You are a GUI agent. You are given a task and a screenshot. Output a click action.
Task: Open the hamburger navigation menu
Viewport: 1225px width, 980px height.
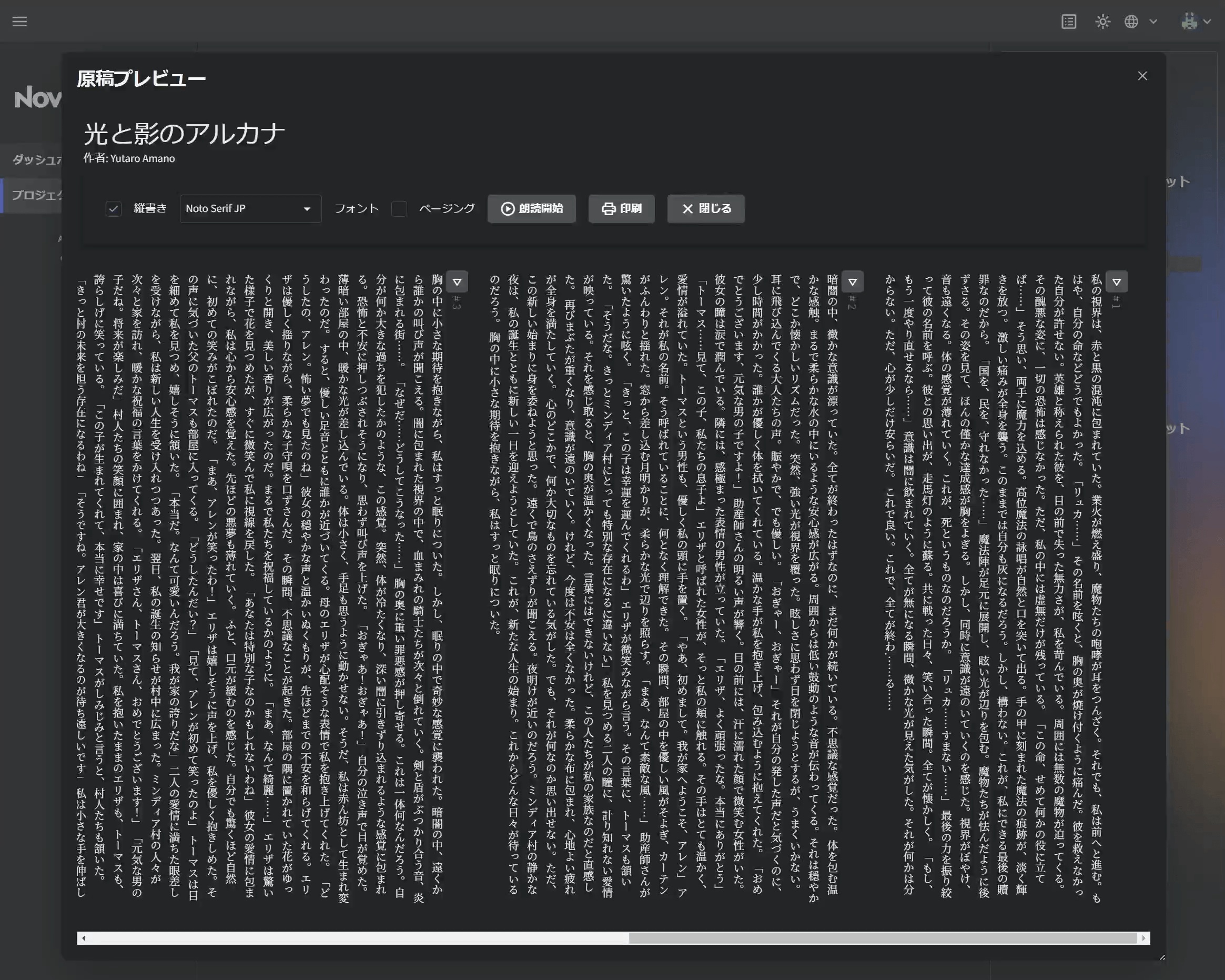19,22
